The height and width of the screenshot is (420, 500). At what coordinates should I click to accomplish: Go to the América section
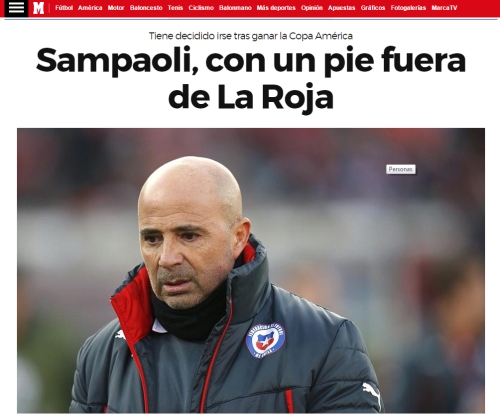point(90,8)
